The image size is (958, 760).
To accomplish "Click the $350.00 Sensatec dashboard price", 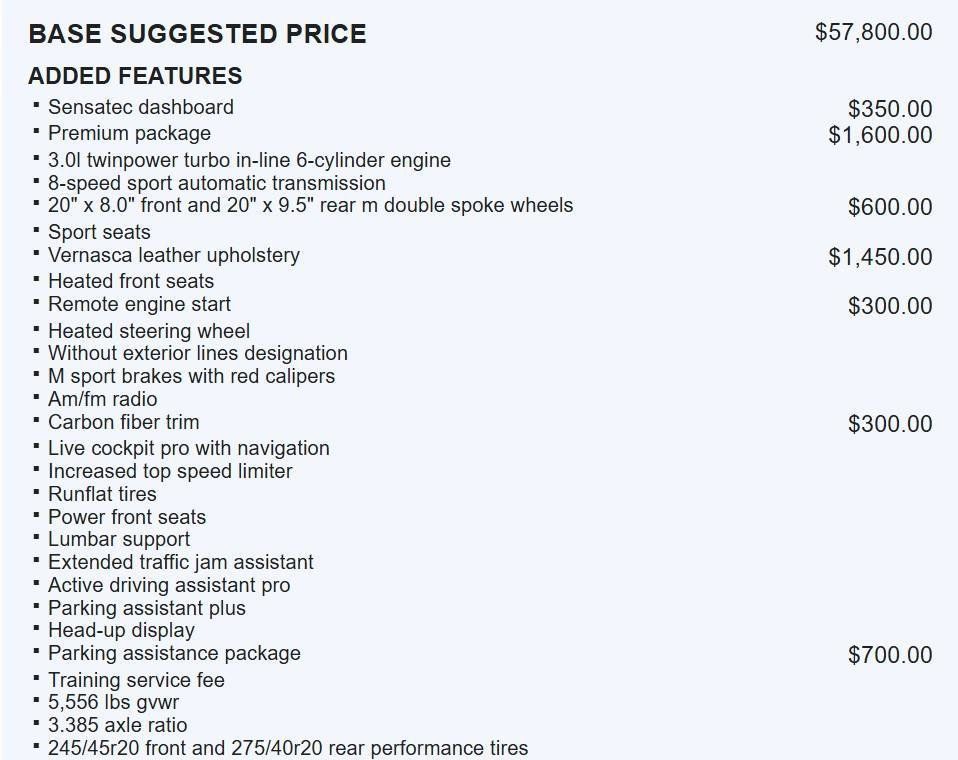I will [889, 109].
